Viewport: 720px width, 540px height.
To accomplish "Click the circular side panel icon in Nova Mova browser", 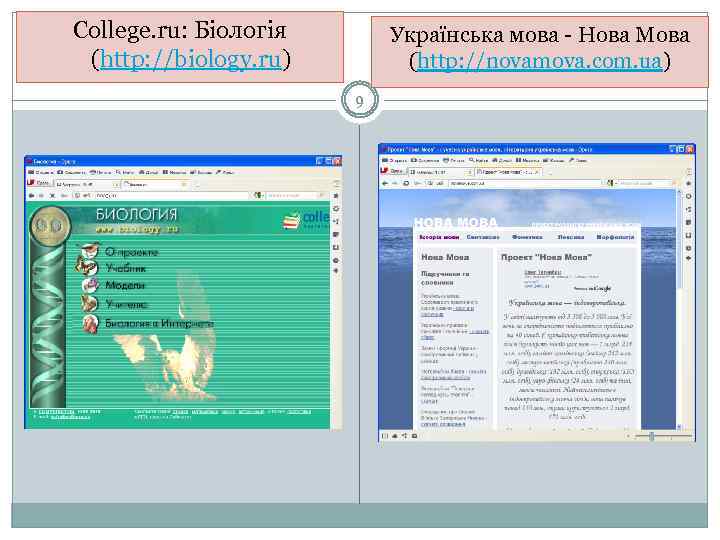I will [x=688, y=196].
